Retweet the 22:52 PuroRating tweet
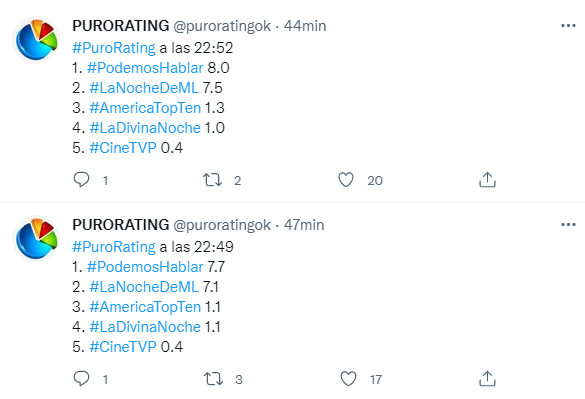585x399 pixels. 212,180
